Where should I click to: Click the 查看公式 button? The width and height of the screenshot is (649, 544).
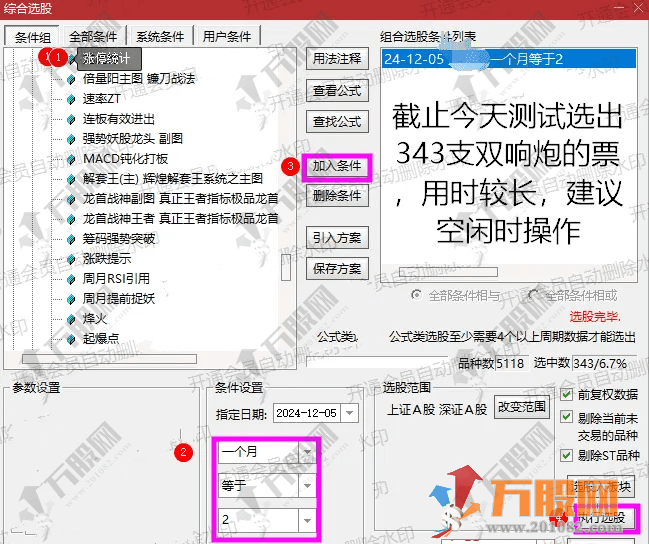pos(337,91)
